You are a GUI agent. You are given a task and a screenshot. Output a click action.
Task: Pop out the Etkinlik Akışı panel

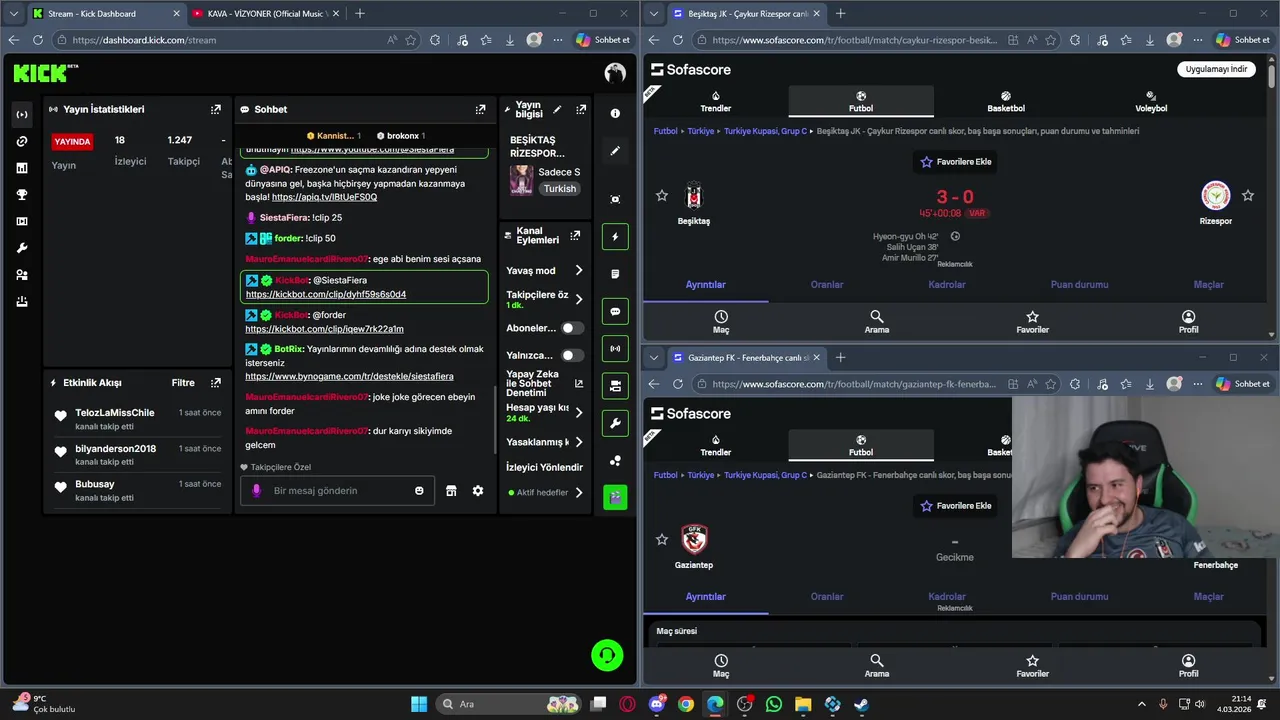215,382
